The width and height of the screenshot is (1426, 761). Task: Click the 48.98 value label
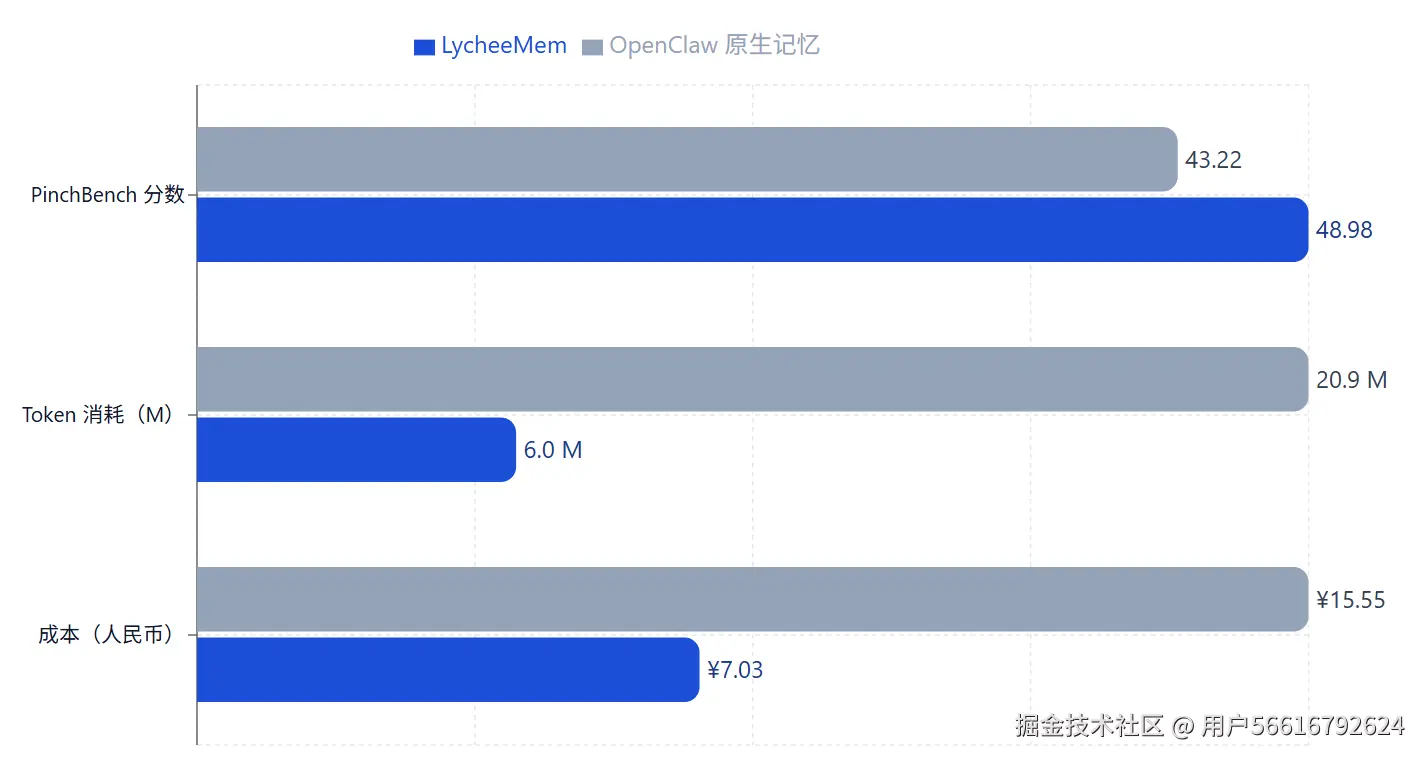coord(1344,230)
